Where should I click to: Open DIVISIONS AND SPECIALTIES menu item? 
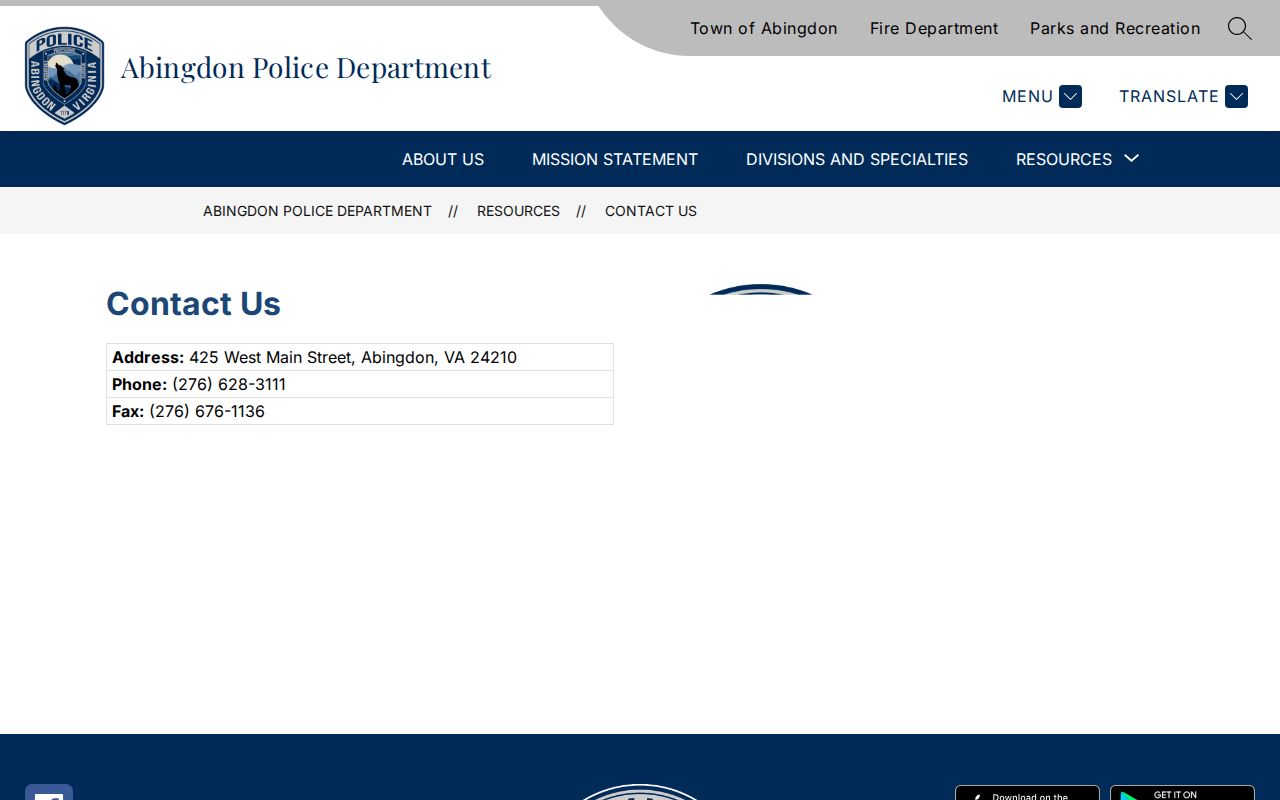tap(857, 159)
